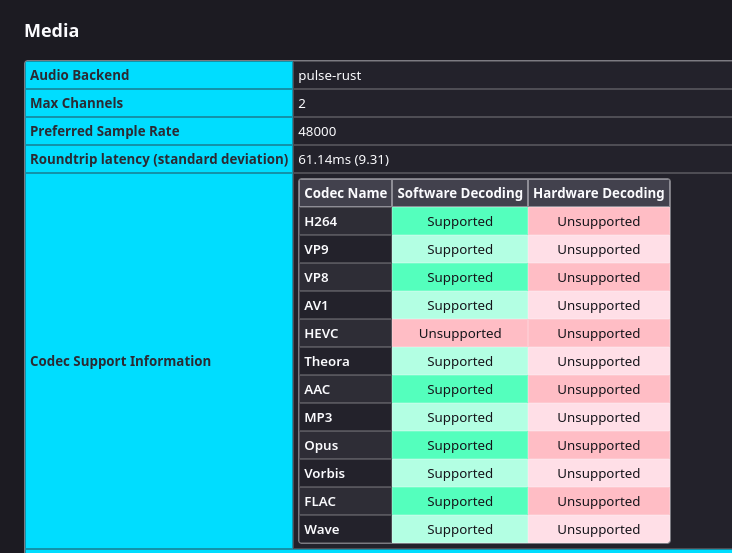Image resolution: width=732 pixels, height=553 pixels.
Task: Click HEVC hardware decoding Unsupported cell
Action: [x=599, y=333]
